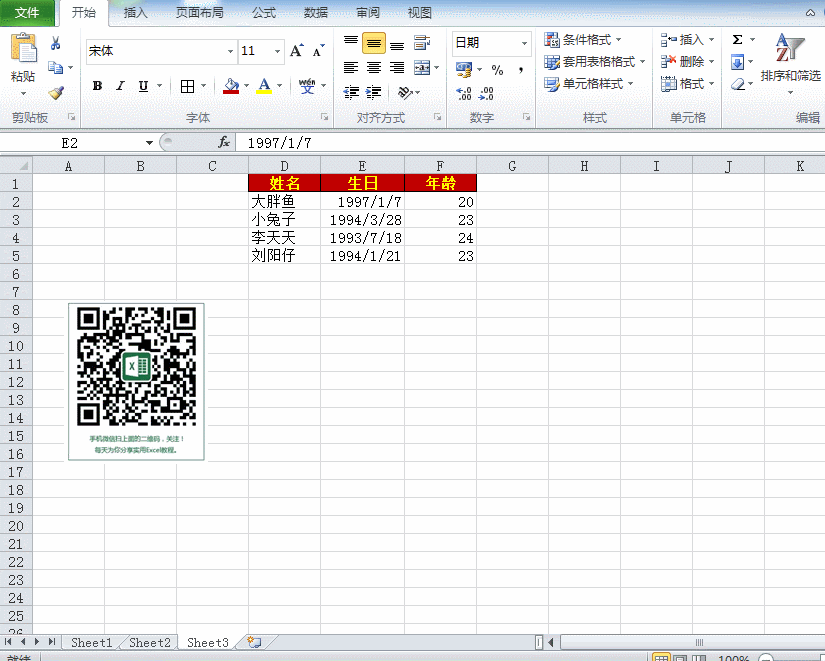Click the AutoSum sigma icon
This screenshot has width=825, height=661.
point(737,39)
